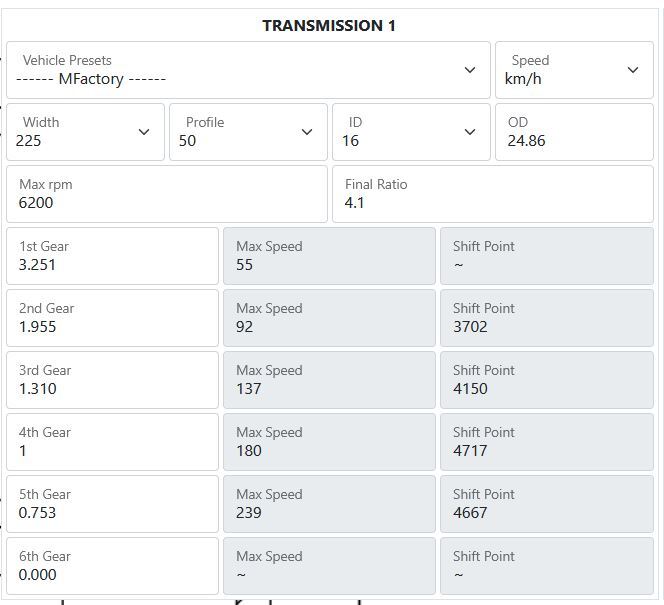Open the Vehicle Presets dropdown
This screenshot has width=664, height=605.
(248, 70)
